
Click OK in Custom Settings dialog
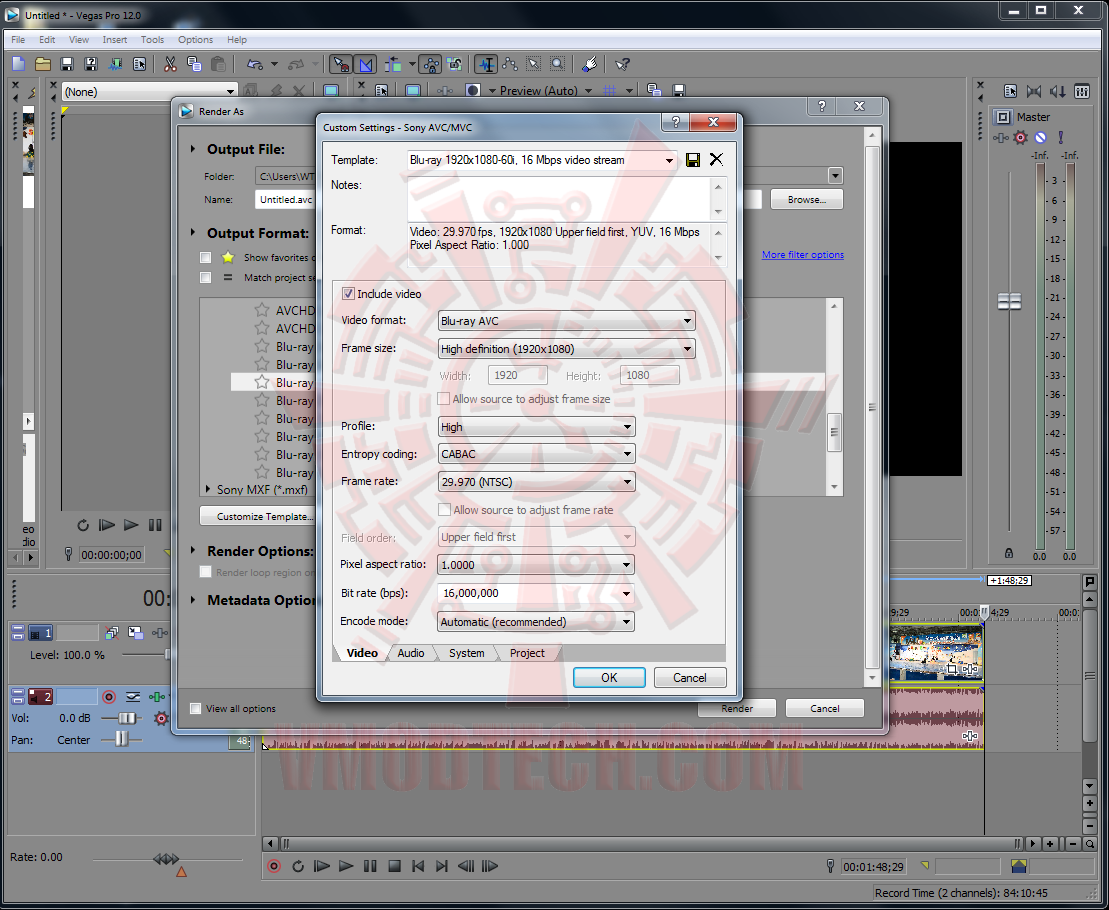[x=609, y=677]
